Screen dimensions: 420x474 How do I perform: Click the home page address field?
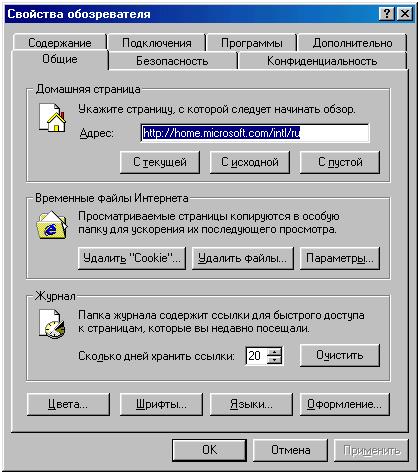click(255, 133)
